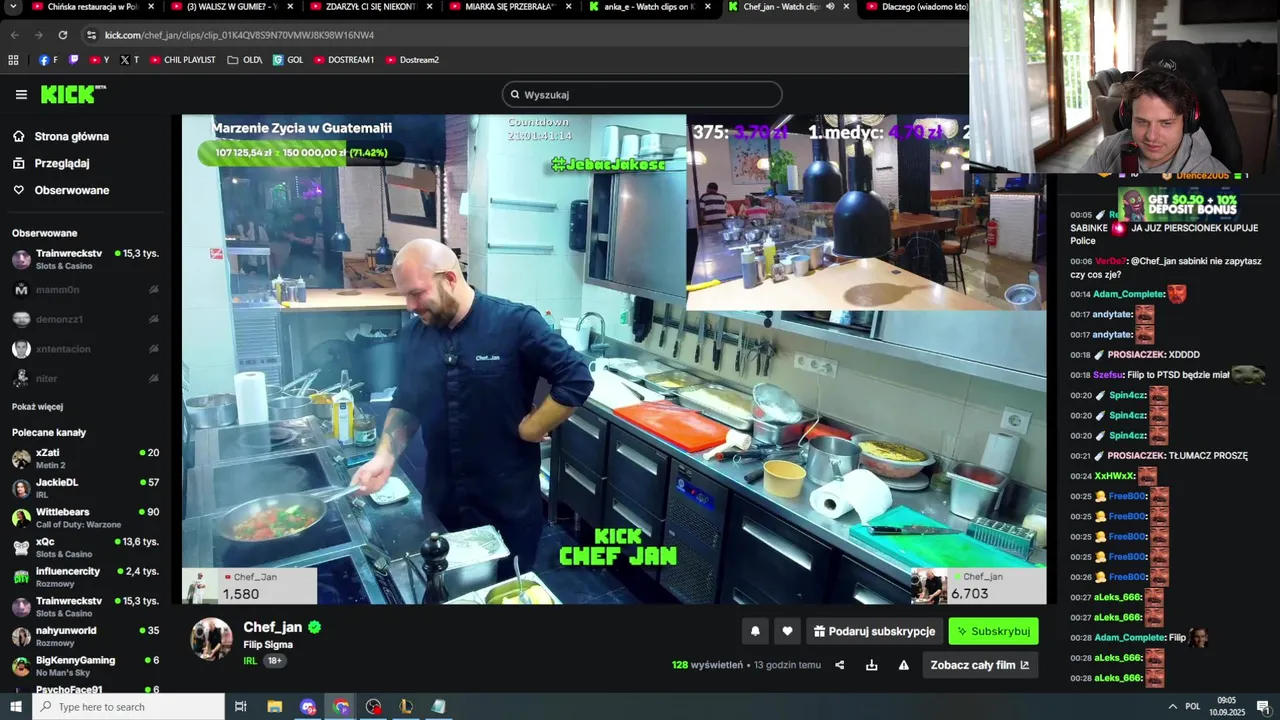Click offline channel xntentacion
The image size is (1280, 720).
(85, 349)
